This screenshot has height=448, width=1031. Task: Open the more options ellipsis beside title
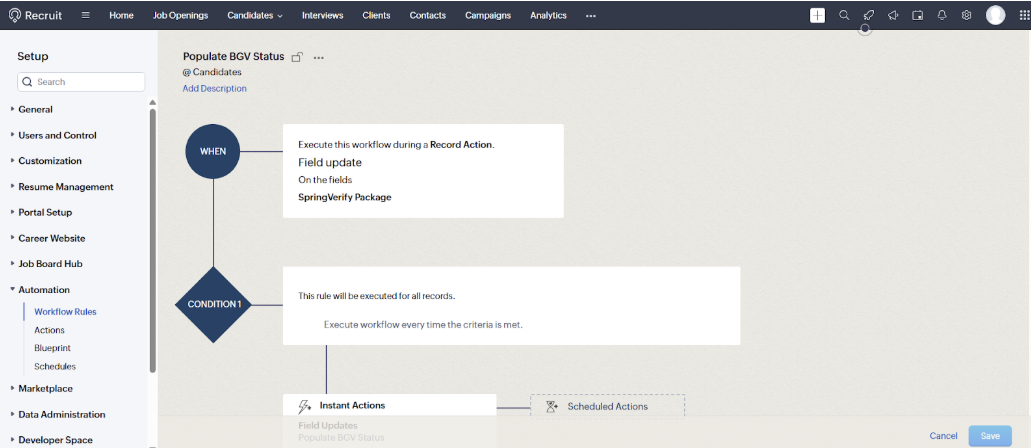coord(319,58)
